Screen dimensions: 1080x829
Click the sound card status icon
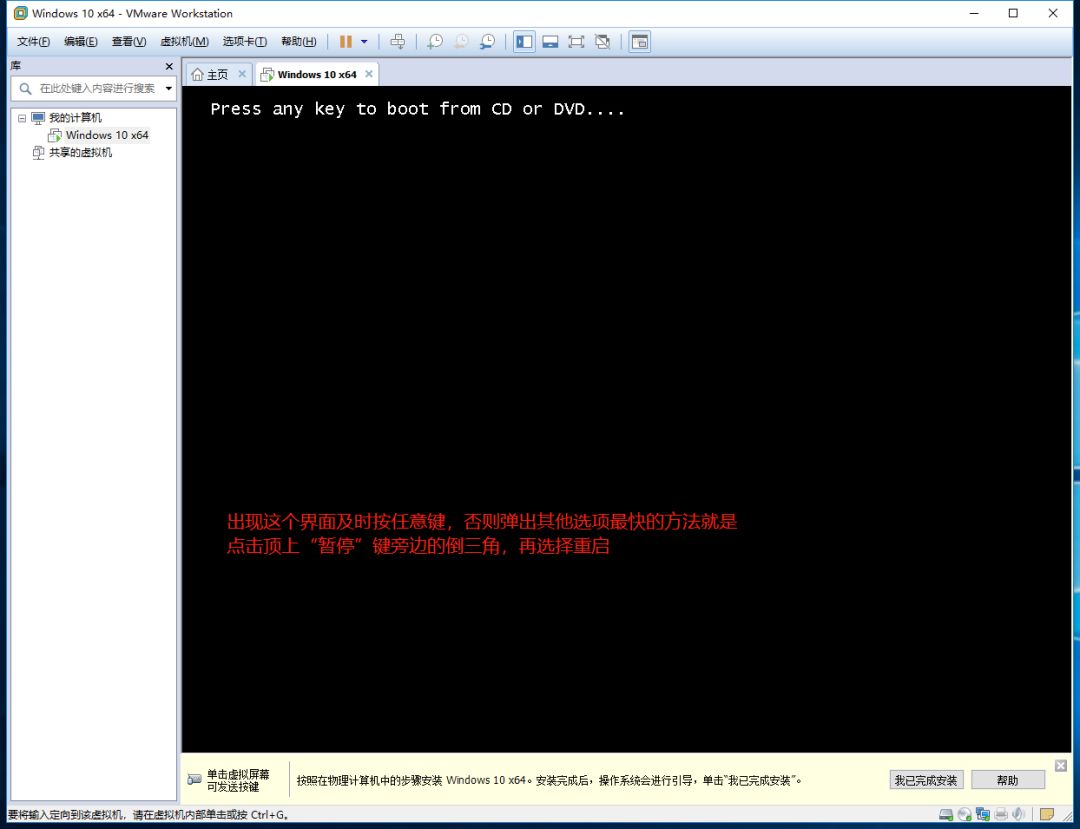coord(1019,815)
